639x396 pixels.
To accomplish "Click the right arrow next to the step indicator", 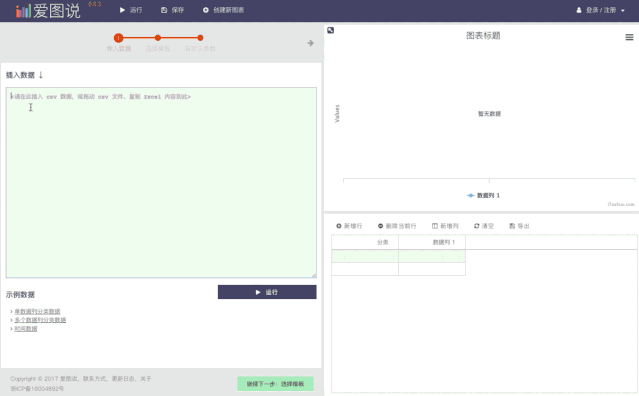I will pos(311,43).
